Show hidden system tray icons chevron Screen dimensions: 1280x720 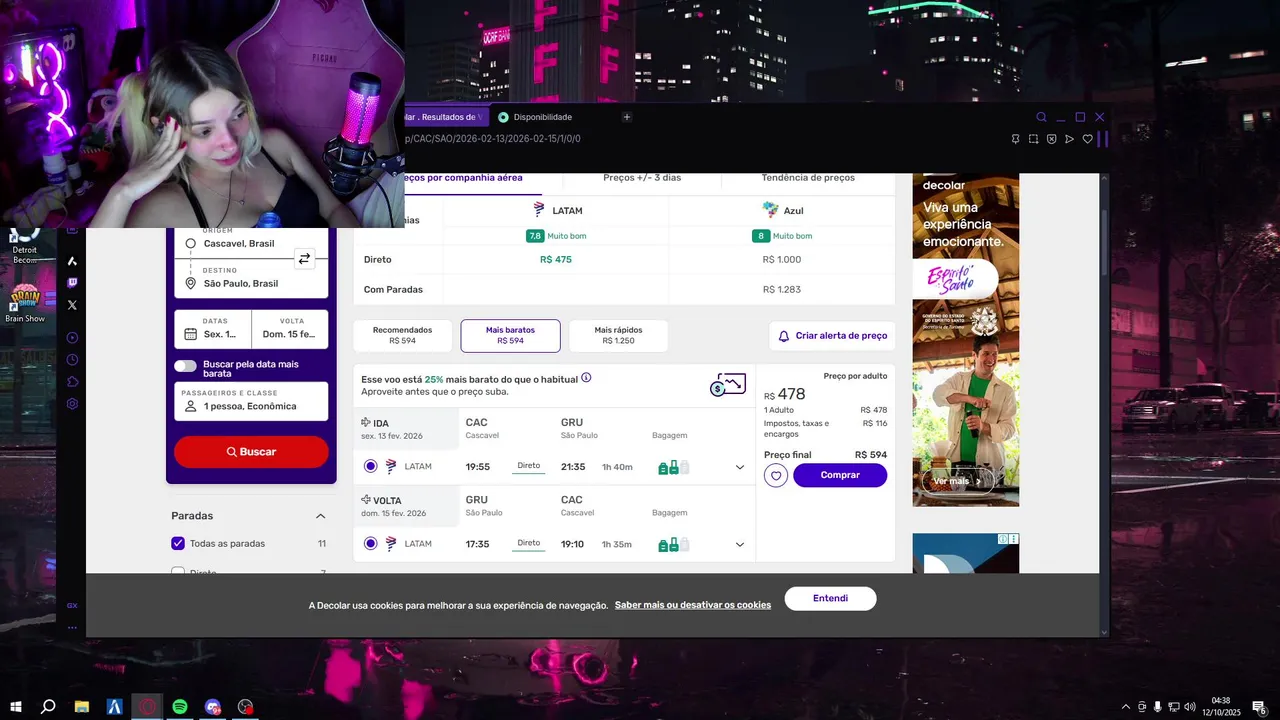(x=1126, y=707)
